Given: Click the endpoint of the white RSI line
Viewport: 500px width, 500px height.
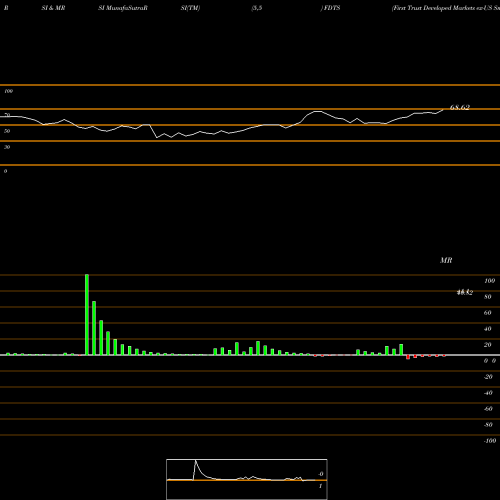Looking at the screenshot, I should [443, 109].
